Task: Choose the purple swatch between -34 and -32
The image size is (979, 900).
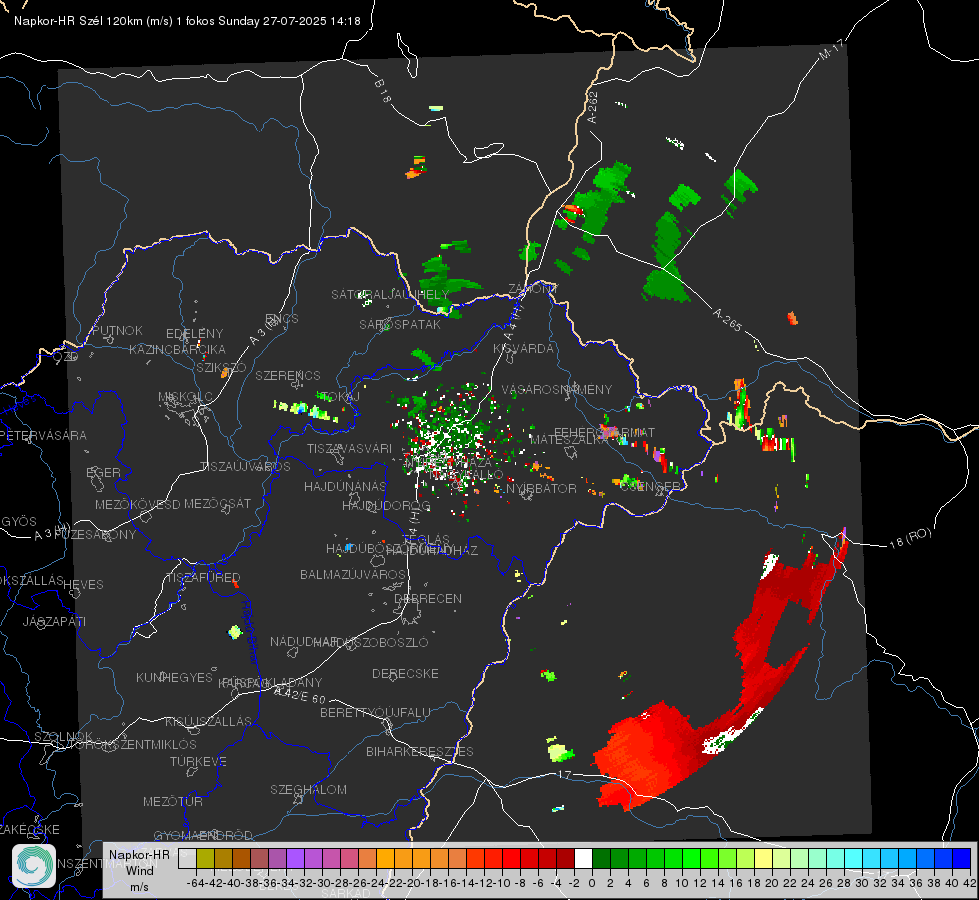Action: (x=295, y=859)
